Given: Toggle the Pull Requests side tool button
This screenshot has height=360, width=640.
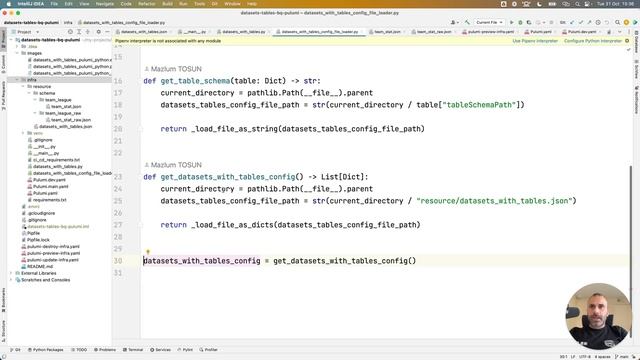Looking at the screenshot, I should 3,95.
